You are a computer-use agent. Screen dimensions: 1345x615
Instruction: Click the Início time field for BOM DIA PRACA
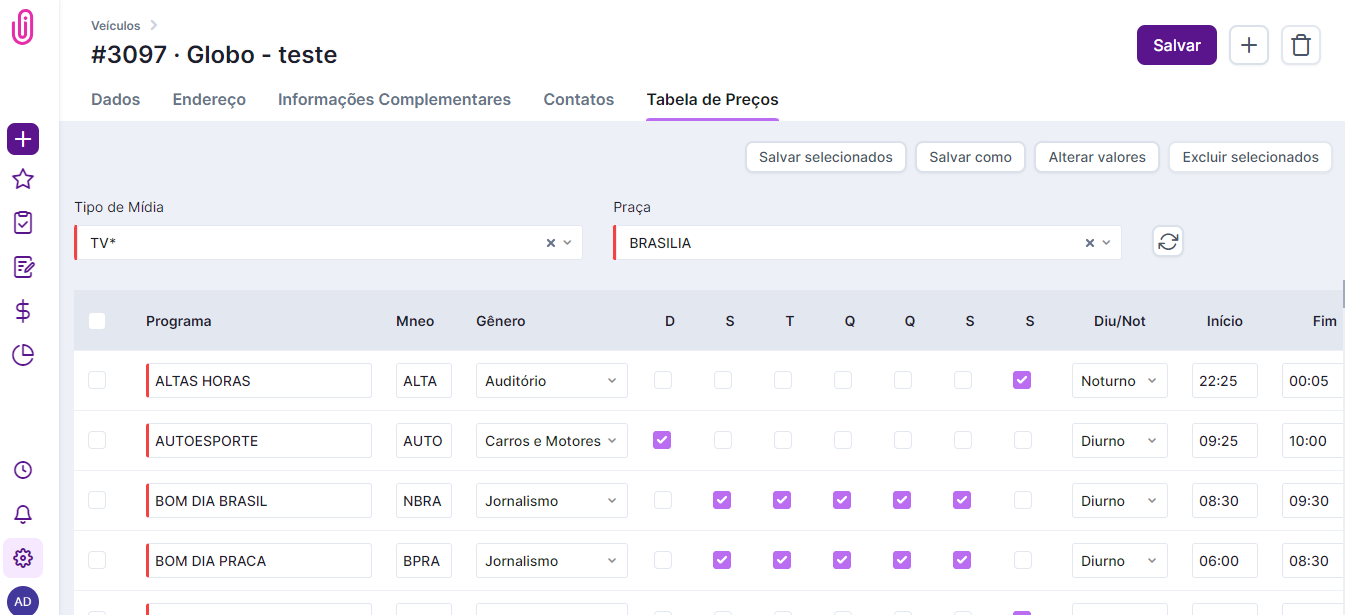[x=1224, y=561]
